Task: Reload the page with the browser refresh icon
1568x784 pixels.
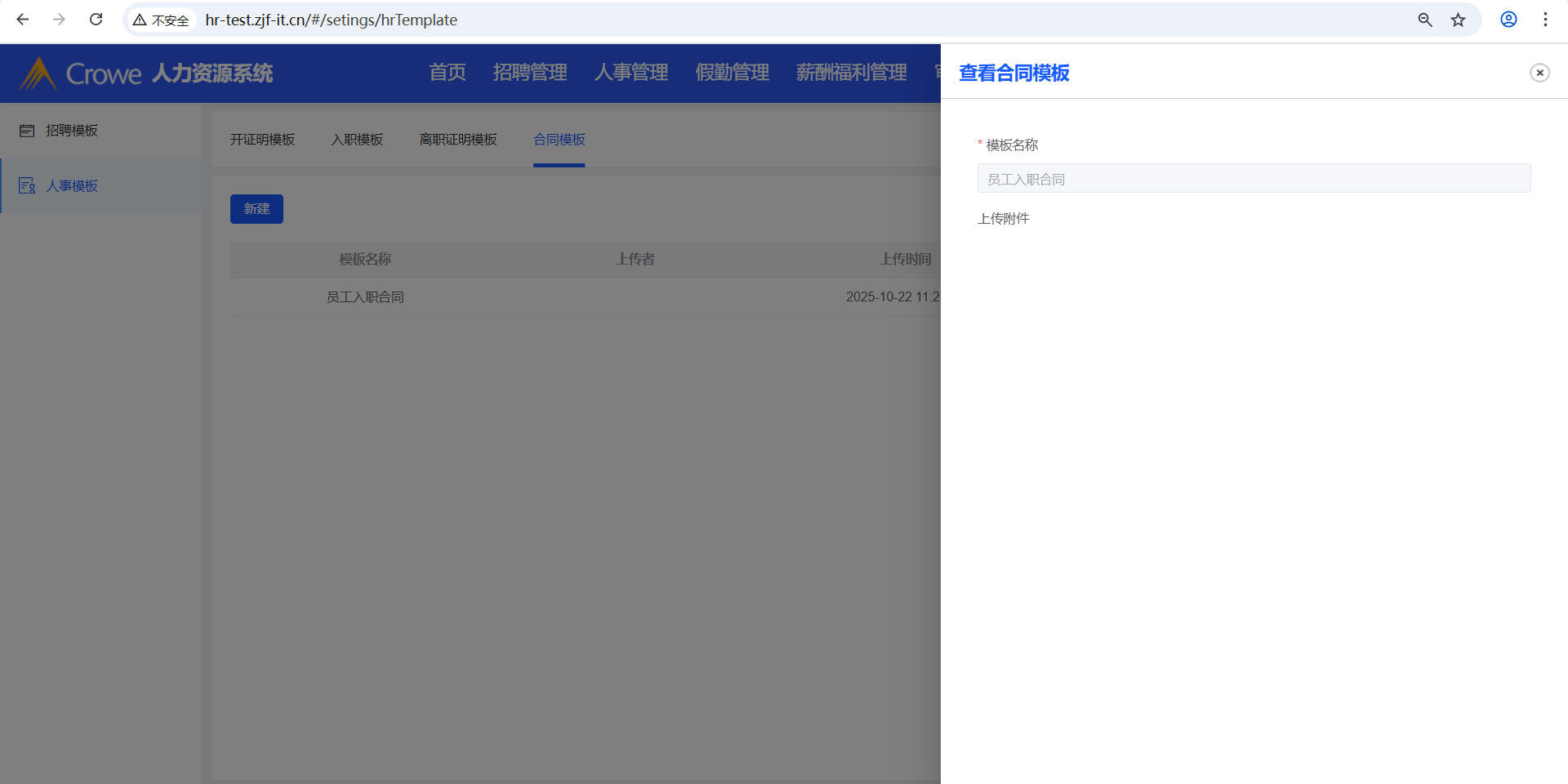Action: (x=96, y=20)
